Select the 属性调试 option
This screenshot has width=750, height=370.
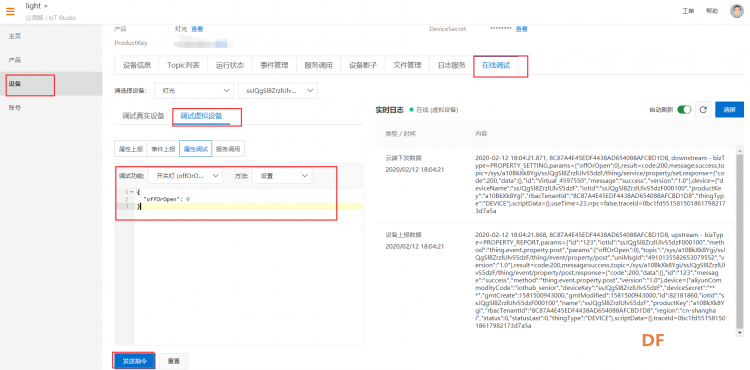[x=196, y=149]
